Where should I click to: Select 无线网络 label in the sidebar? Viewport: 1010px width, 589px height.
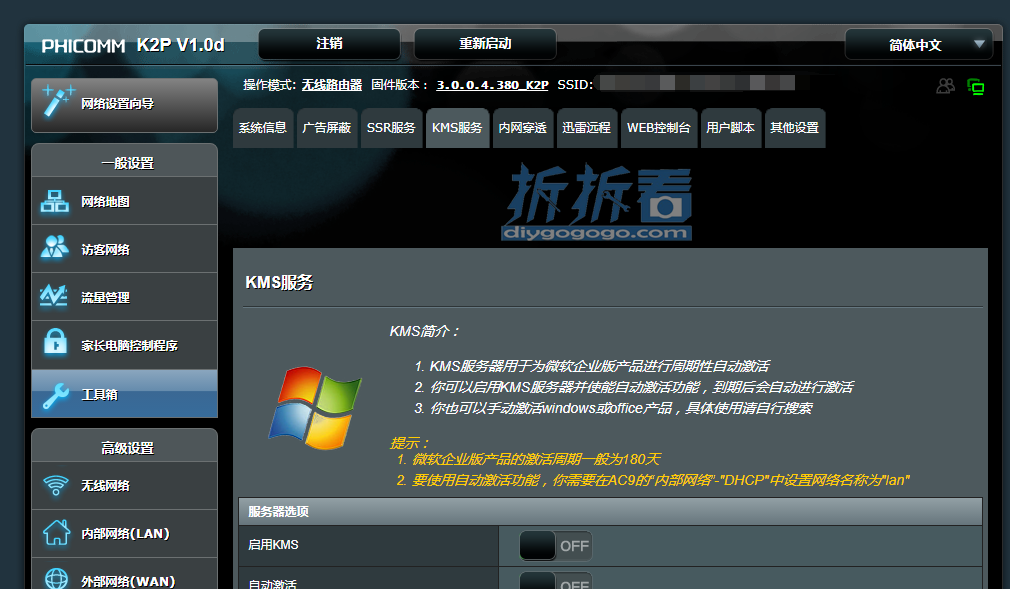pos(105,485)
